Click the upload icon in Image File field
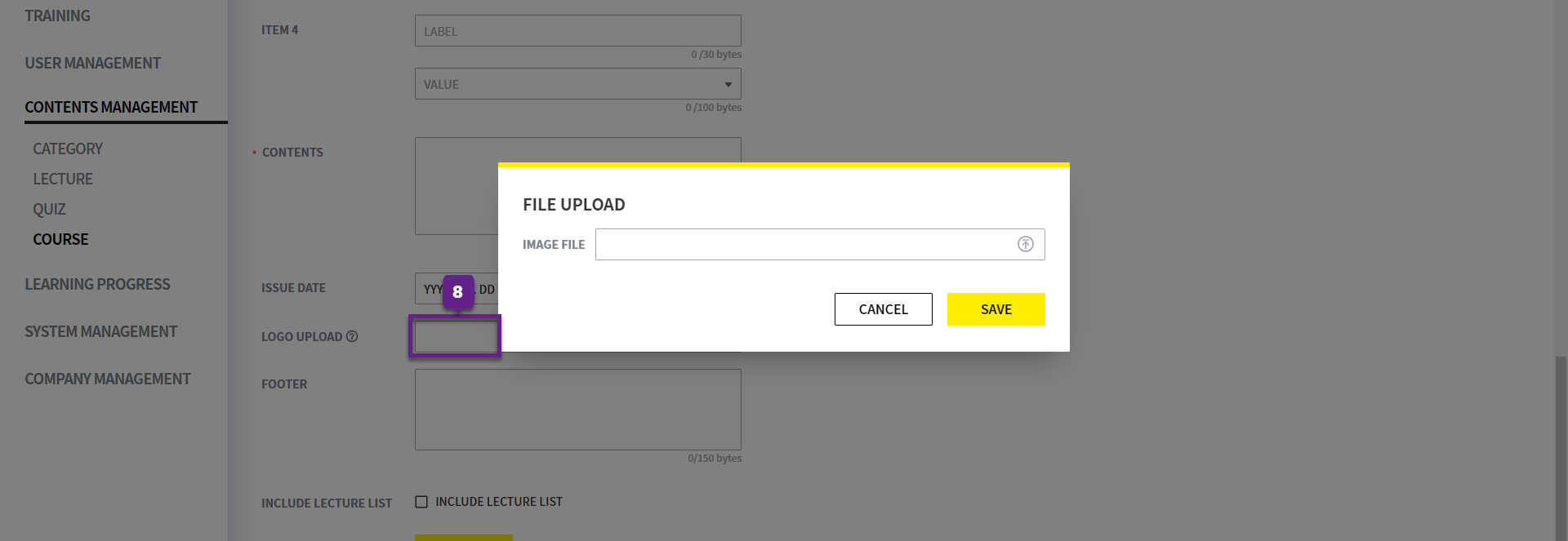The height and width of the screenshot is (541, 1568). coord(1025,244)
